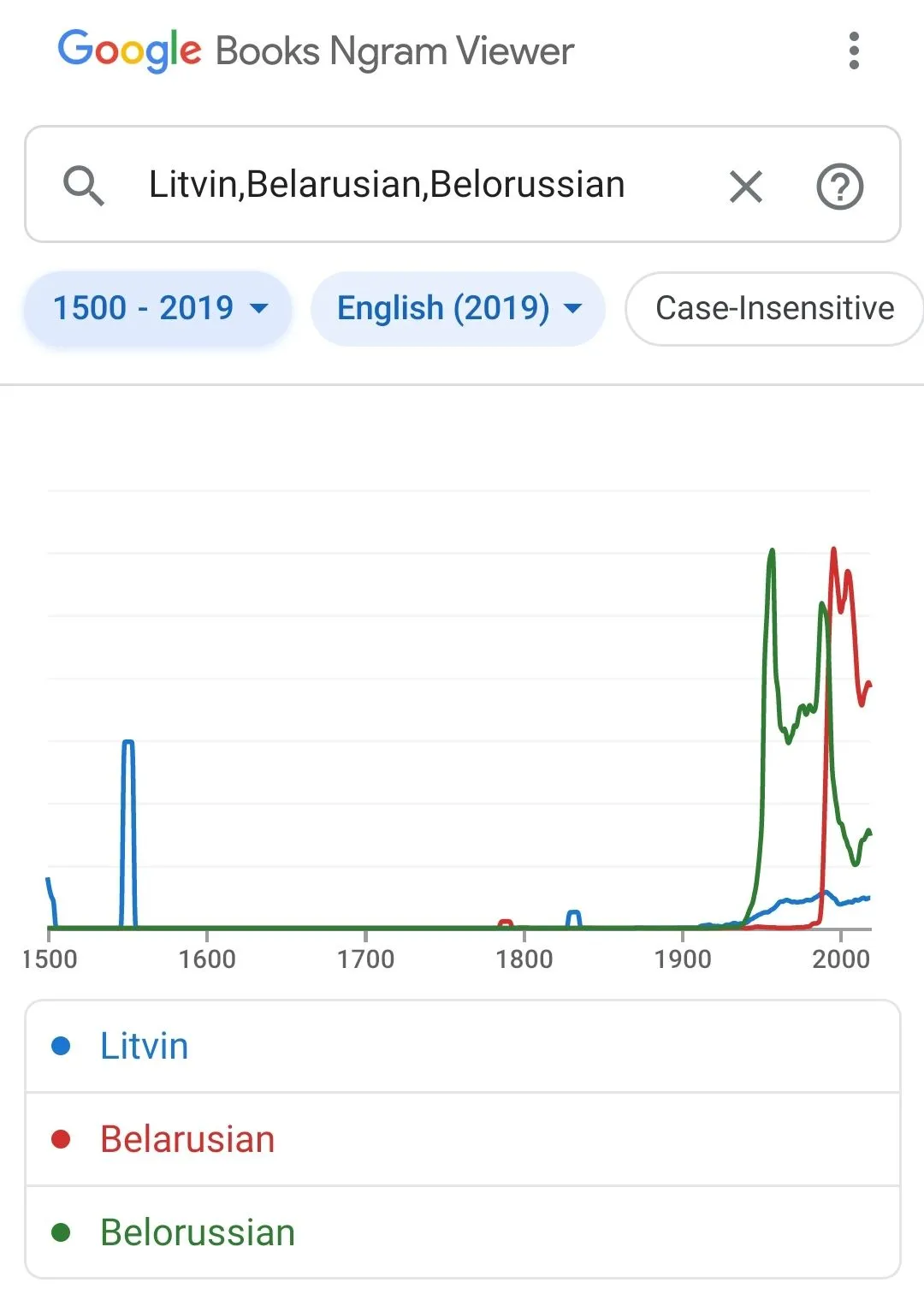Click the Belarusian red peak near 2000

pyautogui.click(x=833, y=551)
